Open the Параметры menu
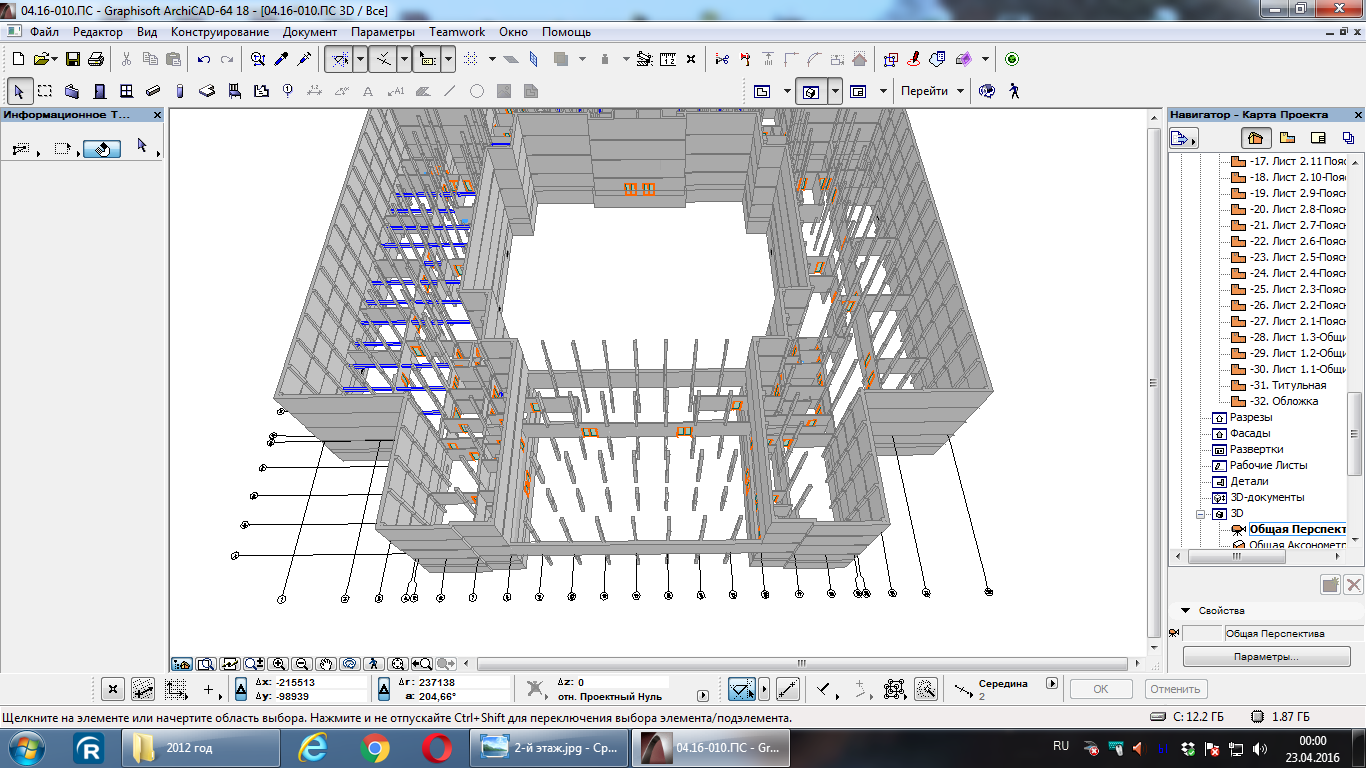Screen dimensions: 1366x768 (383, 32)
